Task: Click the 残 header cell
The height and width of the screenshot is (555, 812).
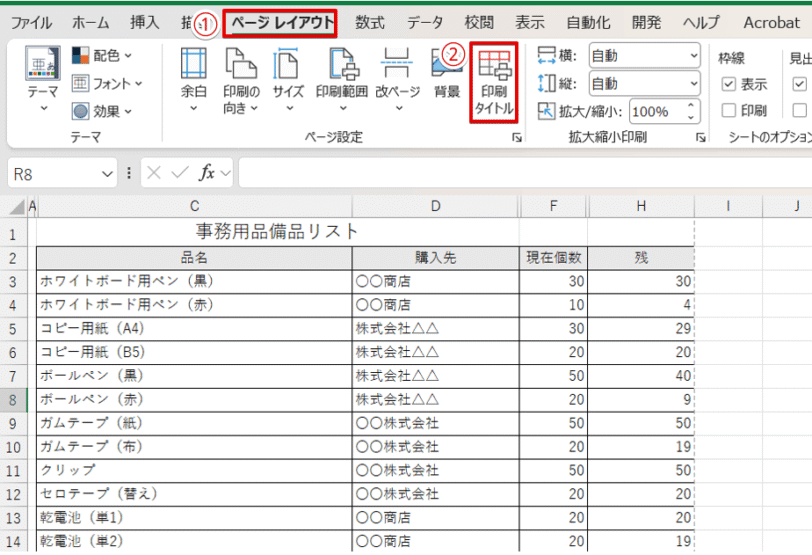Action: pos(641,258)
